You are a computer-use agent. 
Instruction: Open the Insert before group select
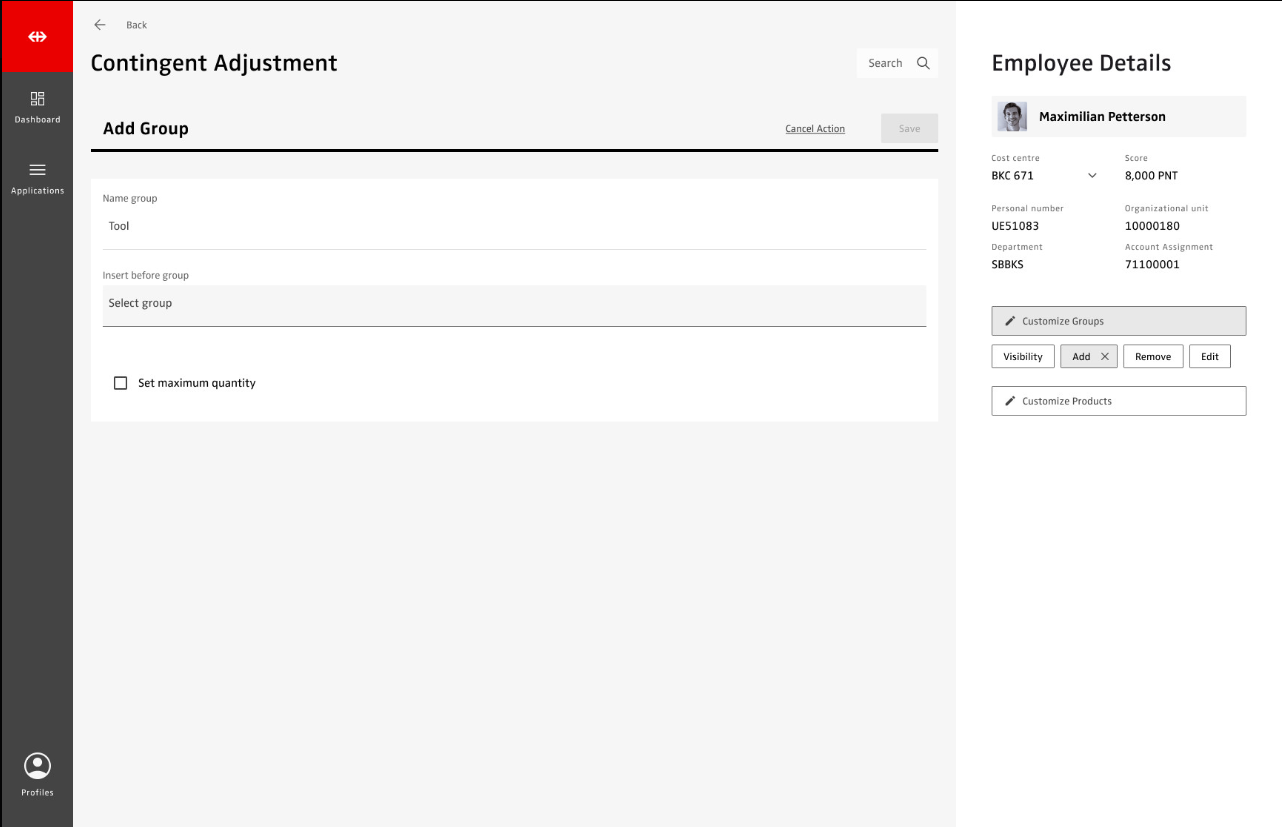click(x=514, y=304)
